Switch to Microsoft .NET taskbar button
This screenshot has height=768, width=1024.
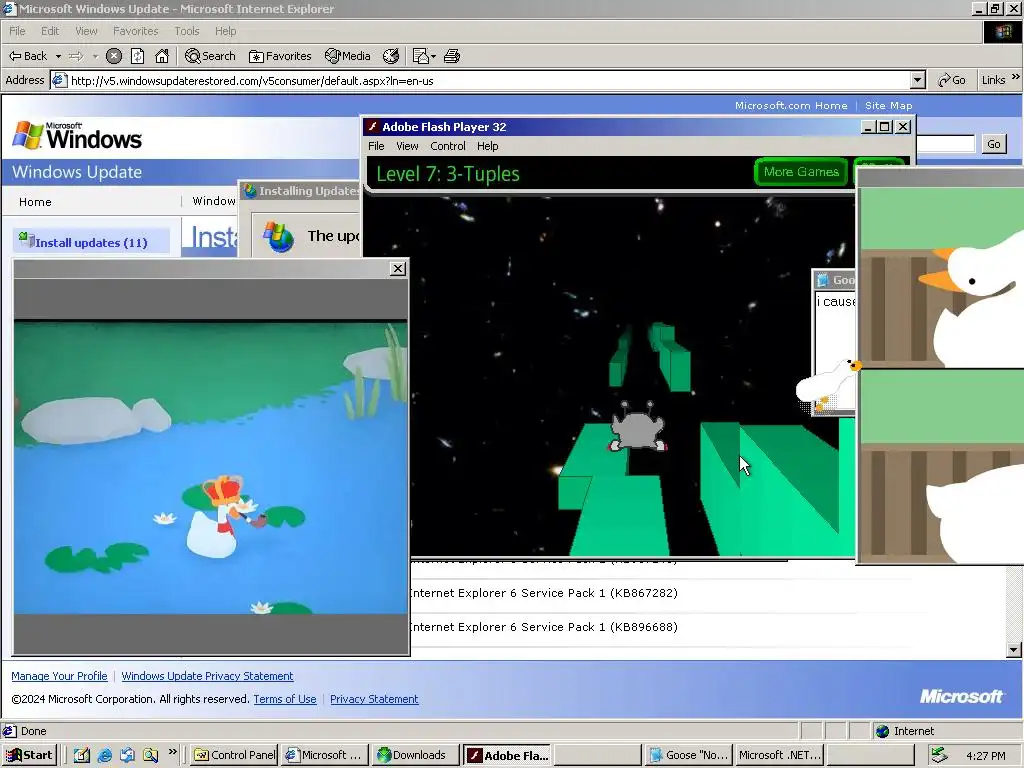[778, 755]
